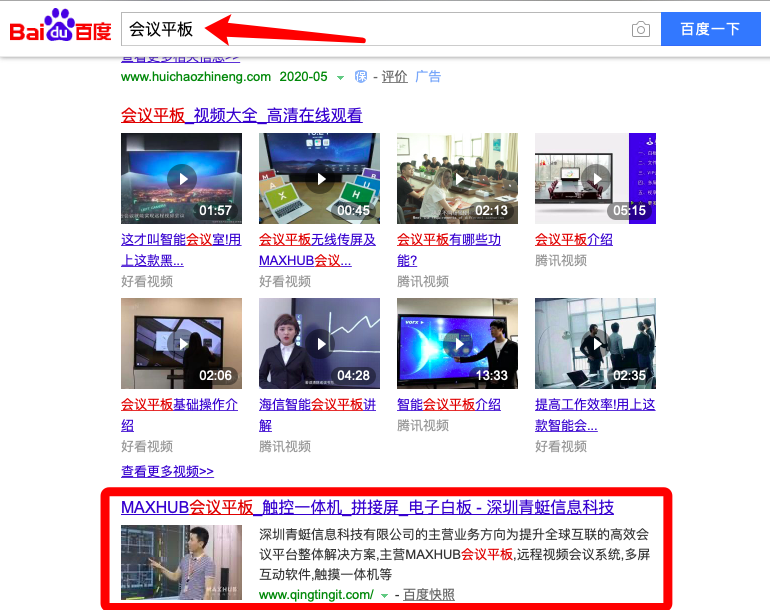The width and height of the screenshot is (770, 610).
Task: Open camera image search icon
Action: coord(640,29)
